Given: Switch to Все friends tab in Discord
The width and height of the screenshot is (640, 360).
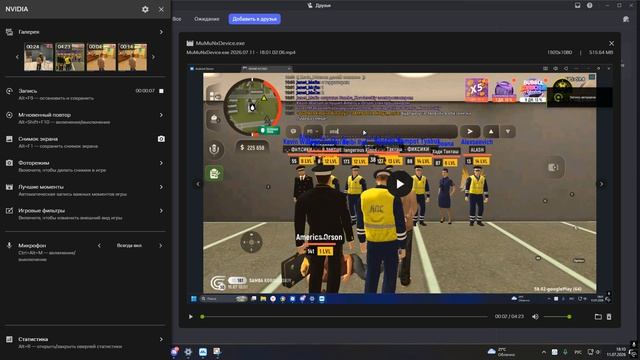Looking at the screenshot, I should tap(177, 19).
